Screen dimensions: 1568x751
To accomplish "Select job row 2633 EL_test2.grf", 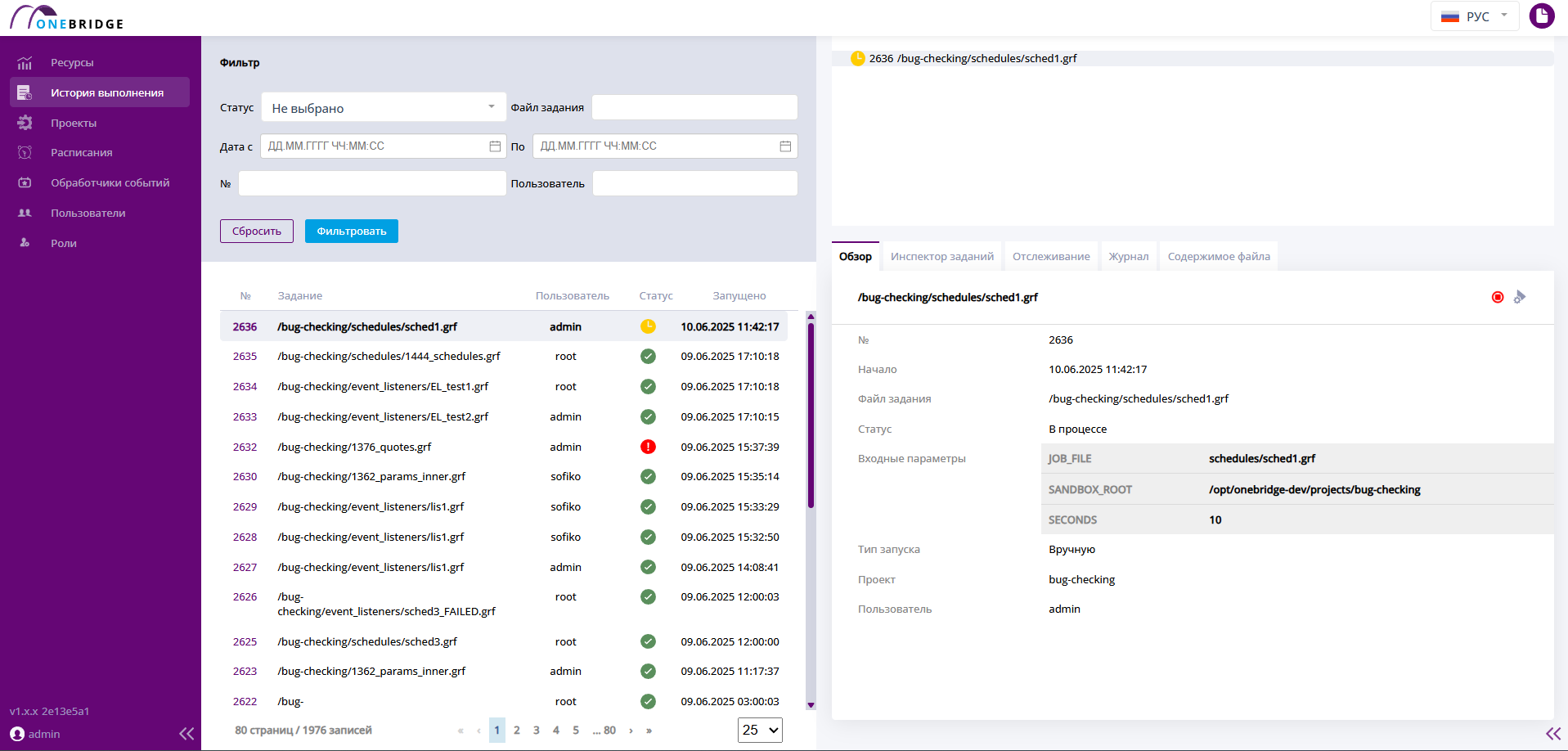I will click(x=504, y=416).
